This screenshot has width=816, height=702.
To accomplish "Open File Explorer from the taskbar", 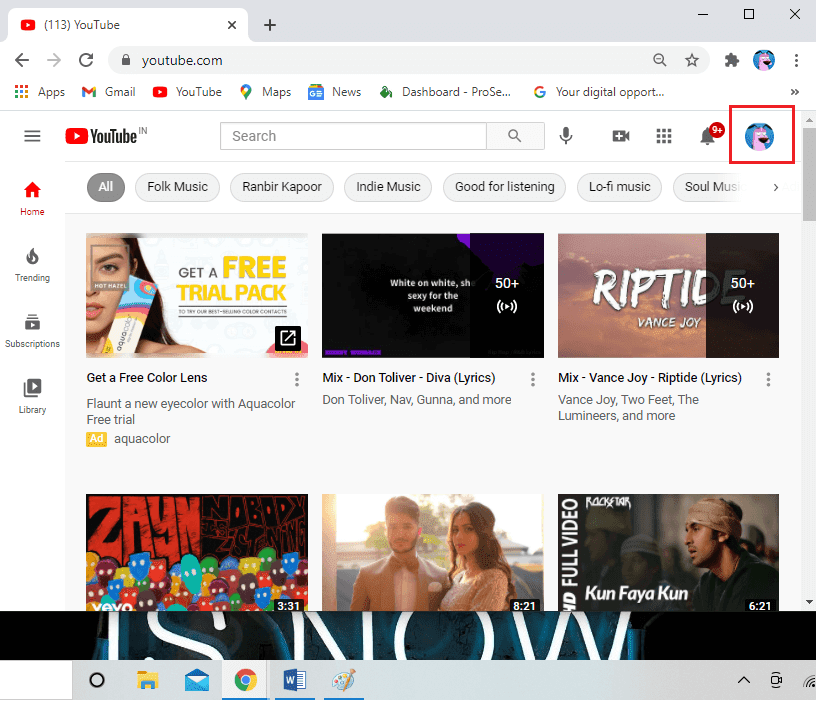I will pos(147,680).
